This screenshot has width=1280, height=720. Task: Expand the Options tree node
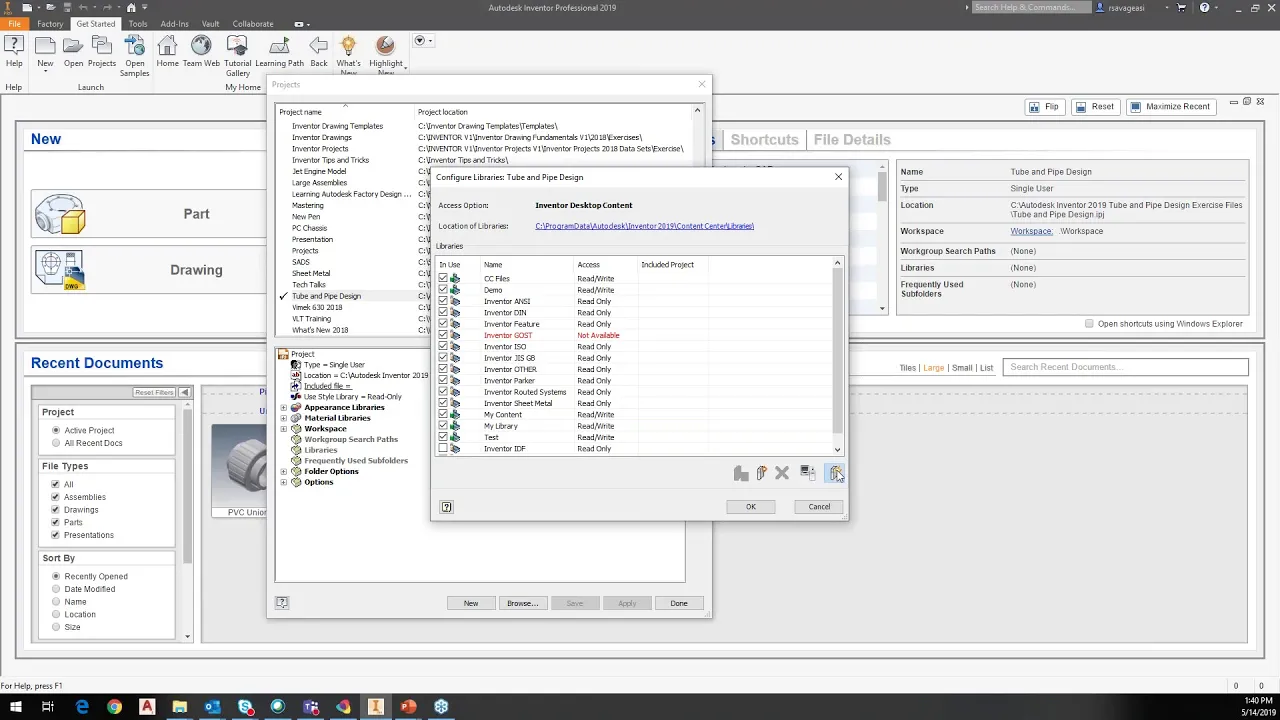point(284,482)
